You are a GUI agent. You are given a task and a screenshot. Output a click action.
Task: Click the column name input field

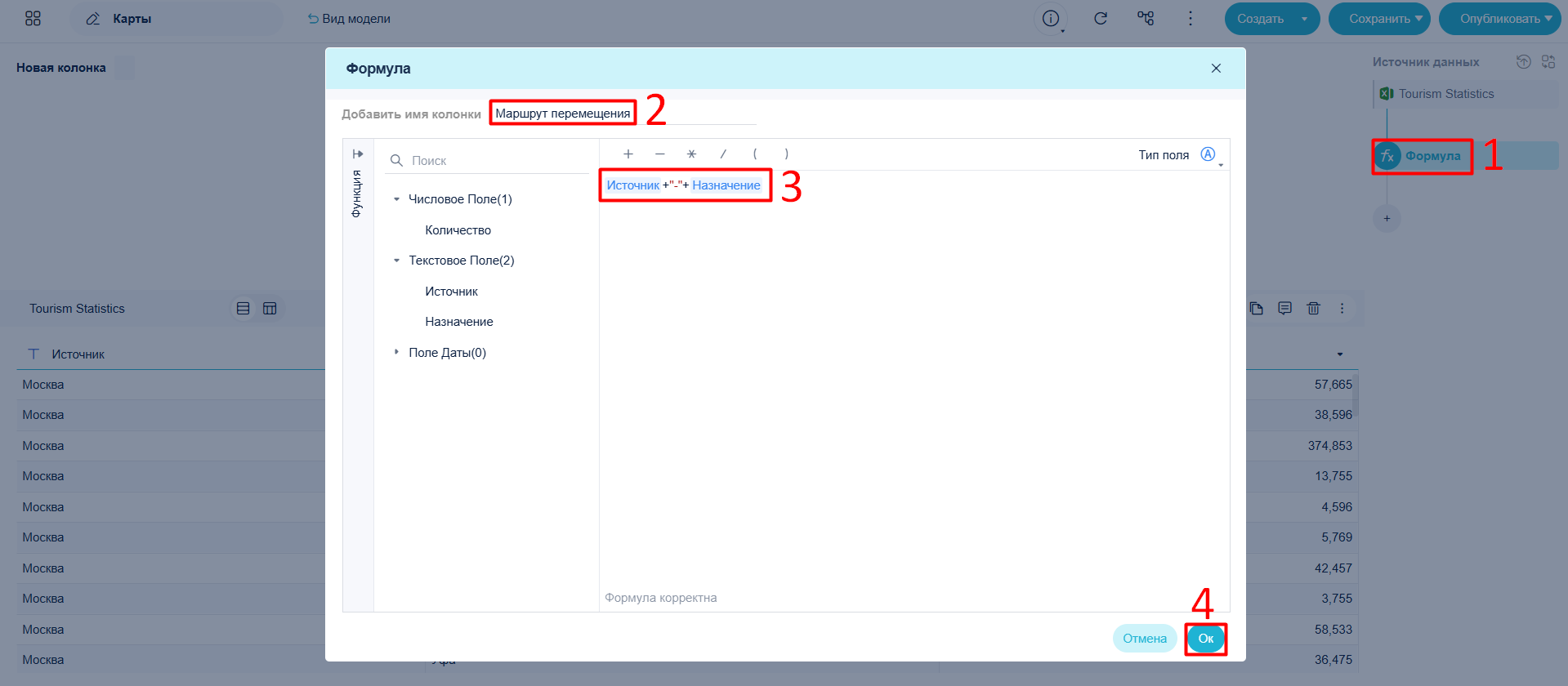pos(623,114)
